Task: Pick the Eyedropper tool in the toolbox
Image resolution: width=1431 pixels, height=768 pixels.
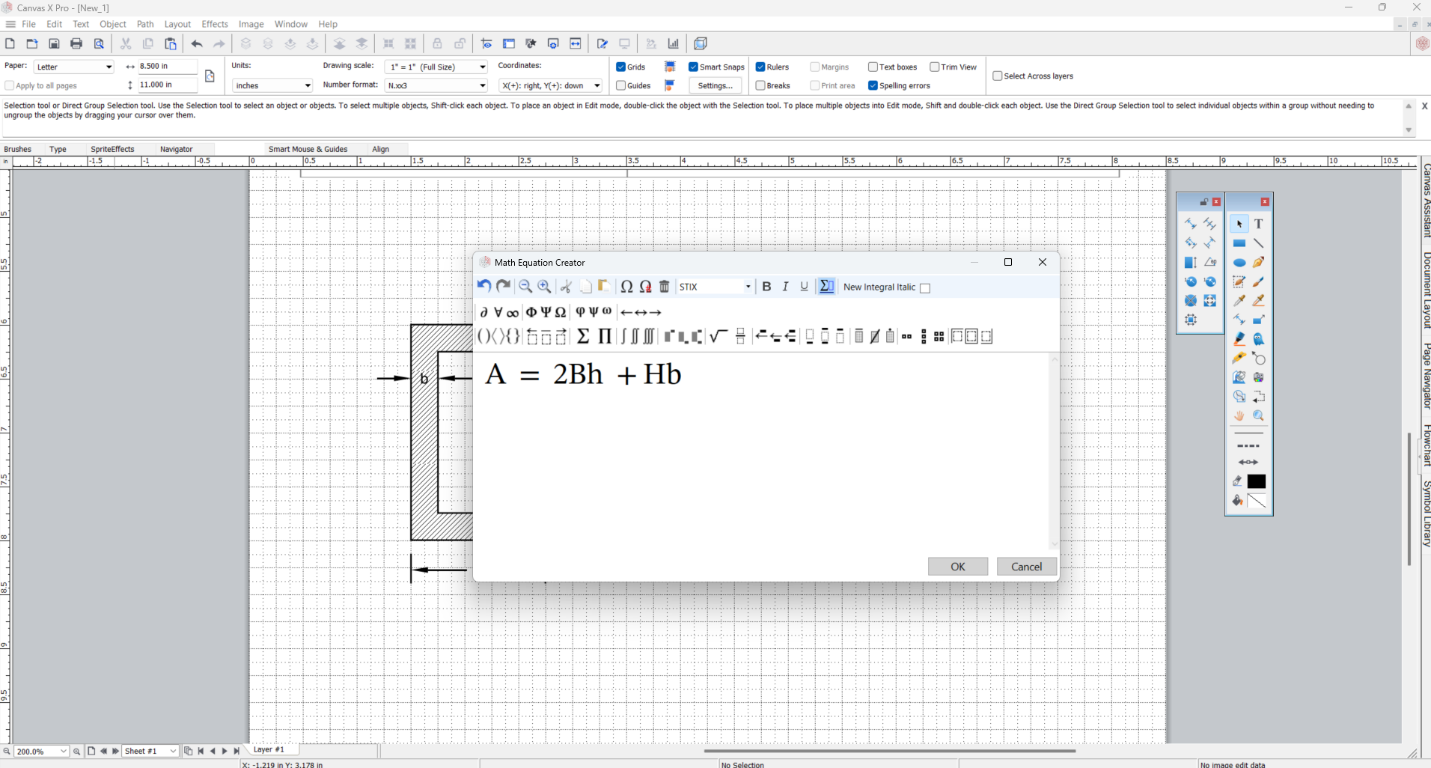Action: [1239, 300]
